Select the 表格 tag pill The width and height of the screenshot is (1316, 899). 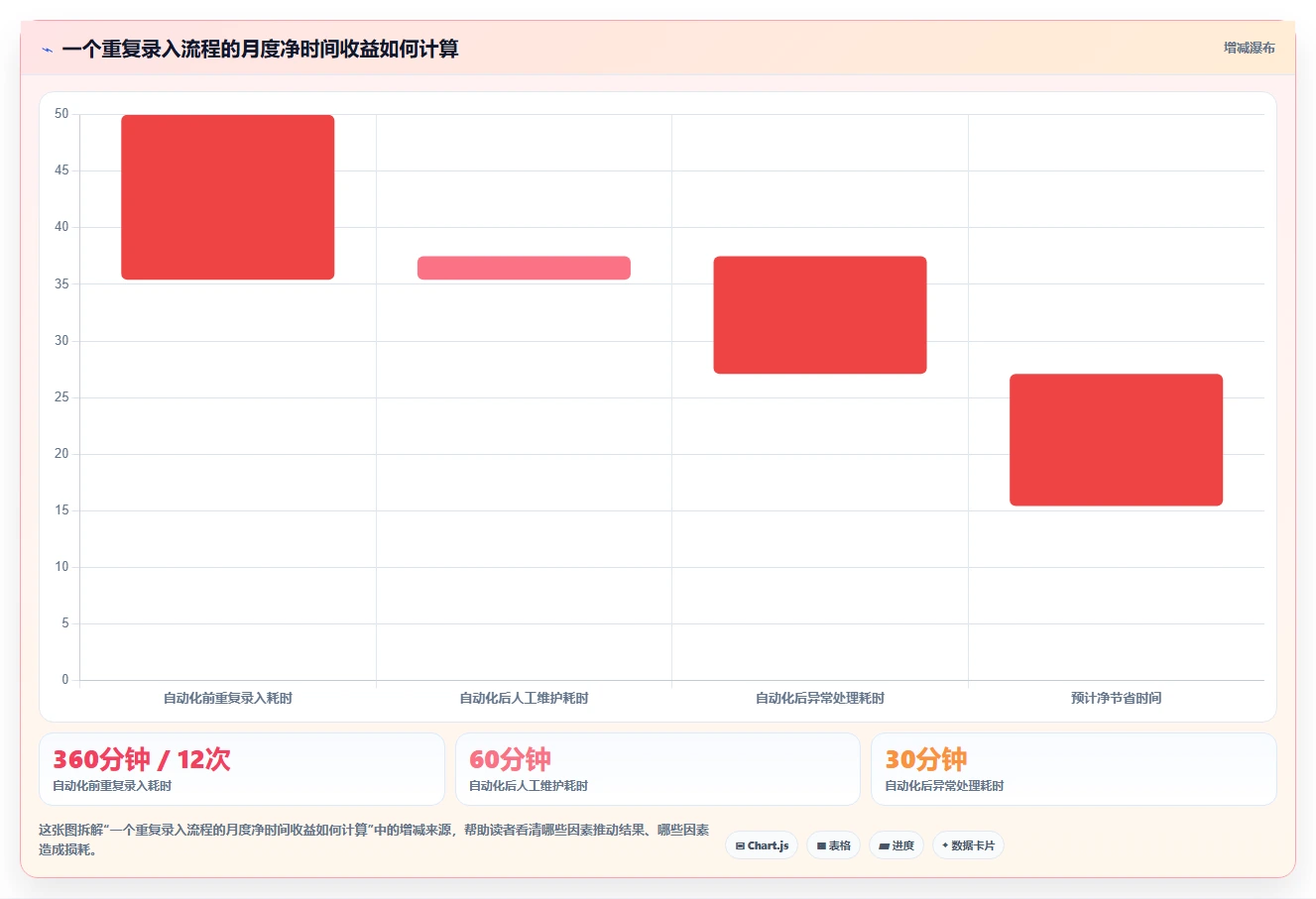coord(833,845)
